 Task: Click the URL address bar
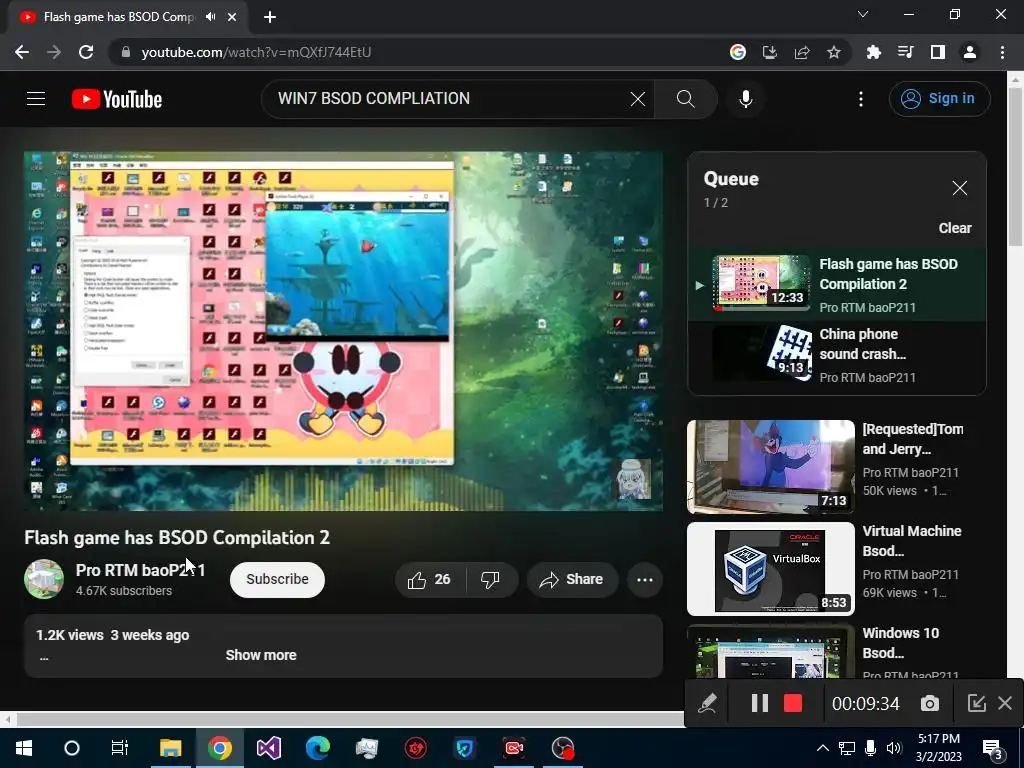418,52
